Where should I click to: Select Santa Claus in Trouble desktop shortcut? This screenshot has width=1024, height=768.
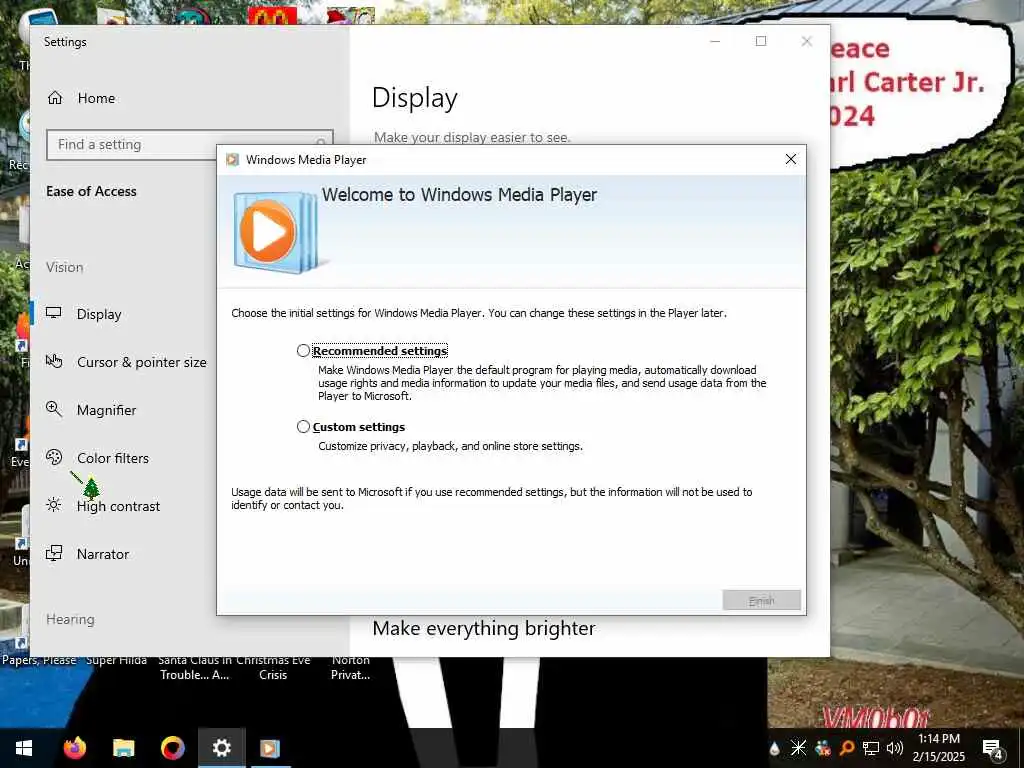pos(195,667)
